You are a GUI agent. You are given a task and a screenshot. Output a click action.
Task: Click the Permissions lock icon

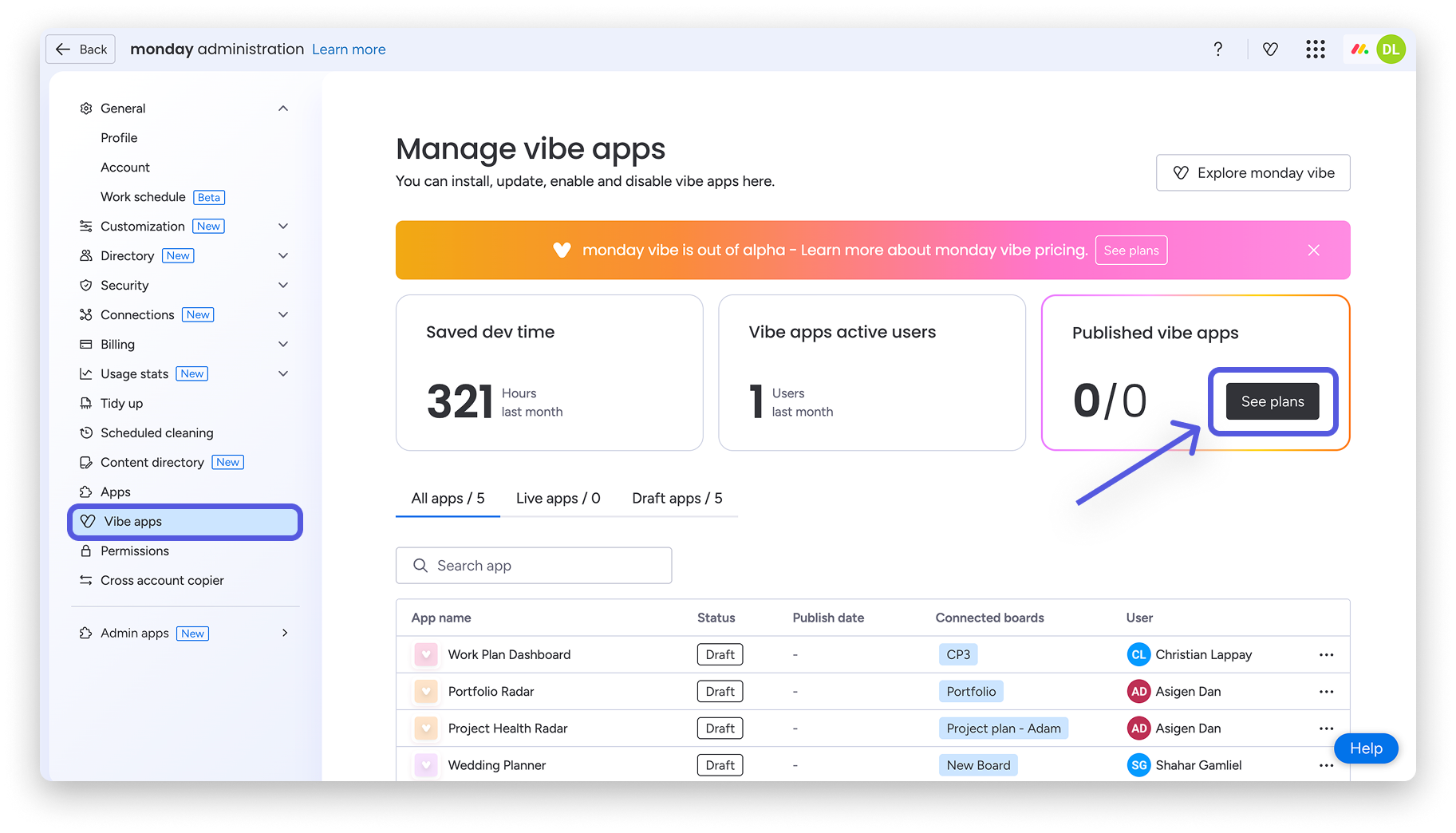[x=86, y=551]
